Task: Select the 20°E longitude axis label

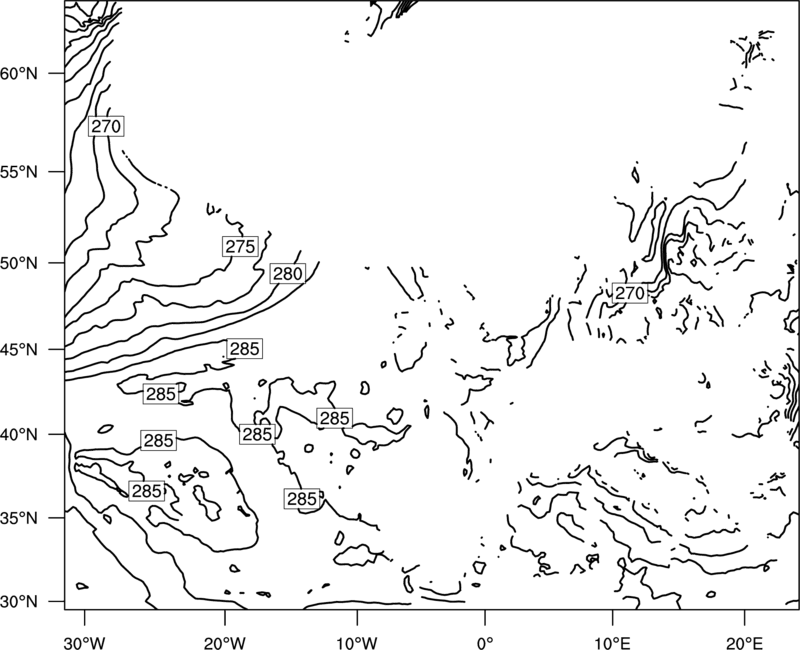Action: 745,643
